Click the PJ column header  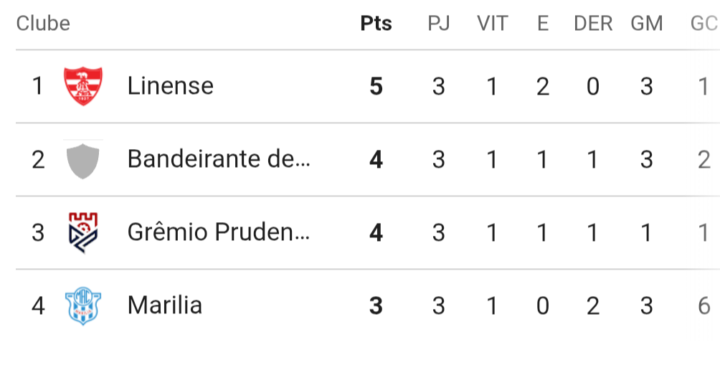[x=439, y=23]
